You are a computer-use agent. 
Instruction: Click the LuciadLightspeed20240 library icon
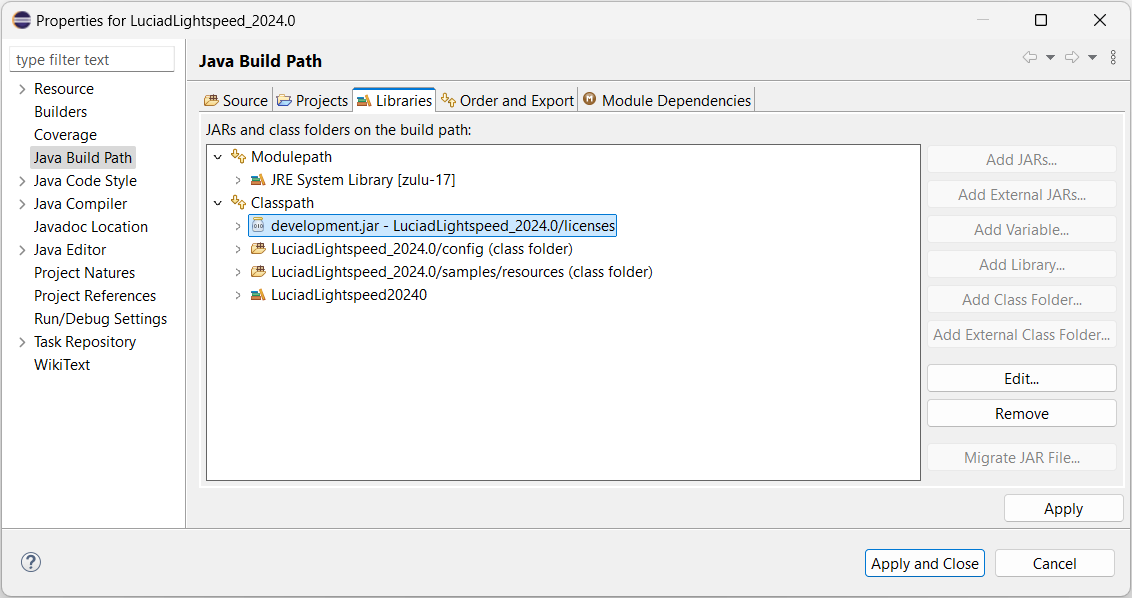click(x=258, y=295)
